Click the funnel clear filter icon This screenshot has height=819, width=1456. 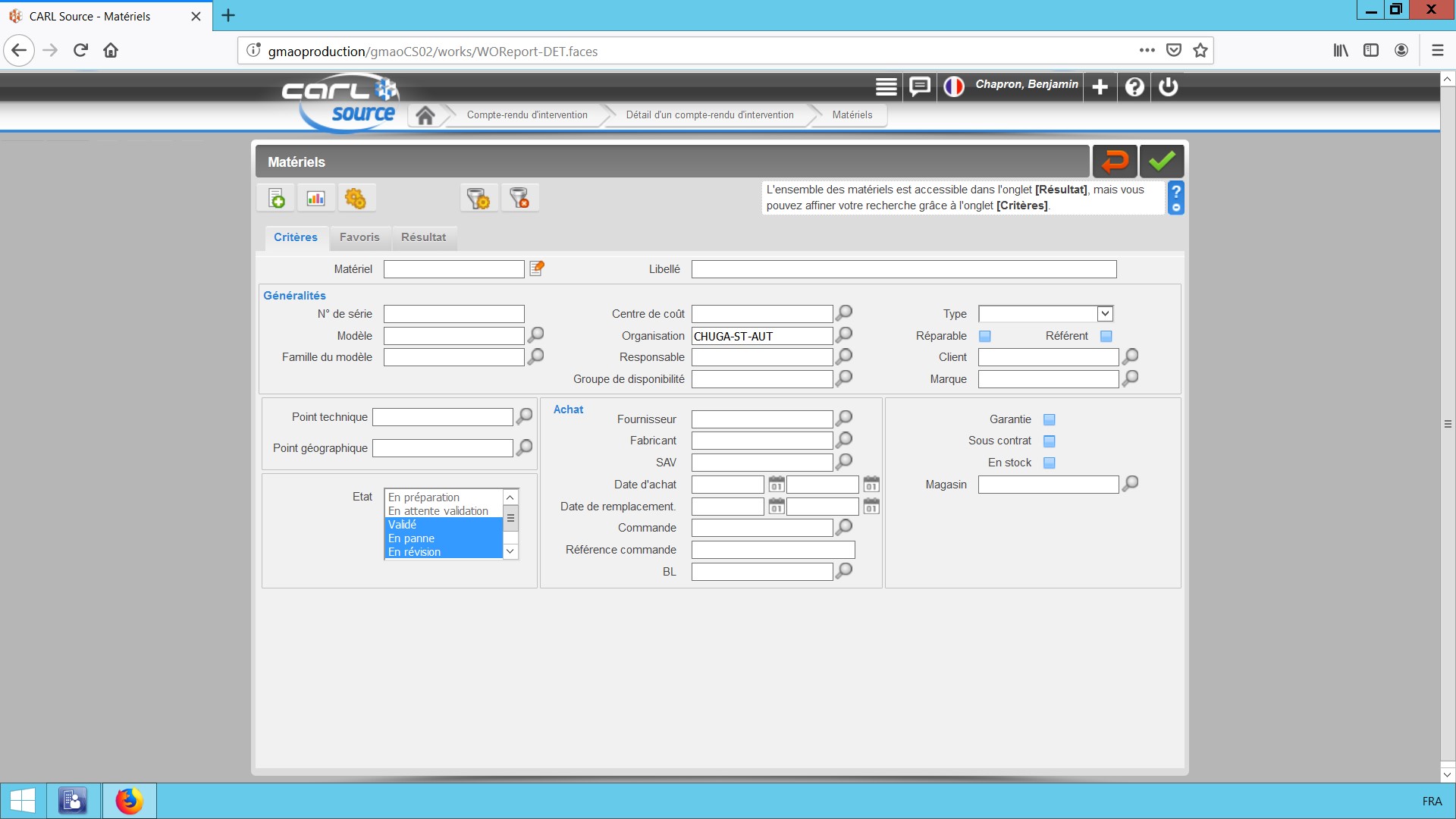tap(519, 199)
